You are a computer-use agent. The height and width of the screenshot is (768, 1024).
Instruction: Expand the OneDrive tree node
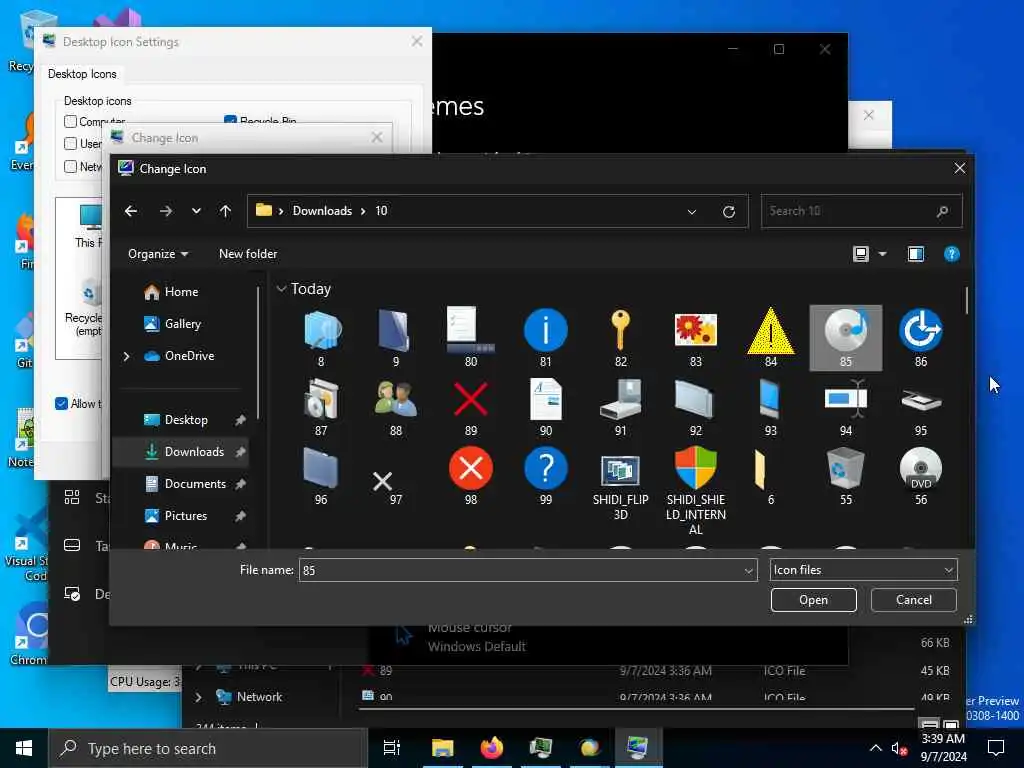pos(127,356)
